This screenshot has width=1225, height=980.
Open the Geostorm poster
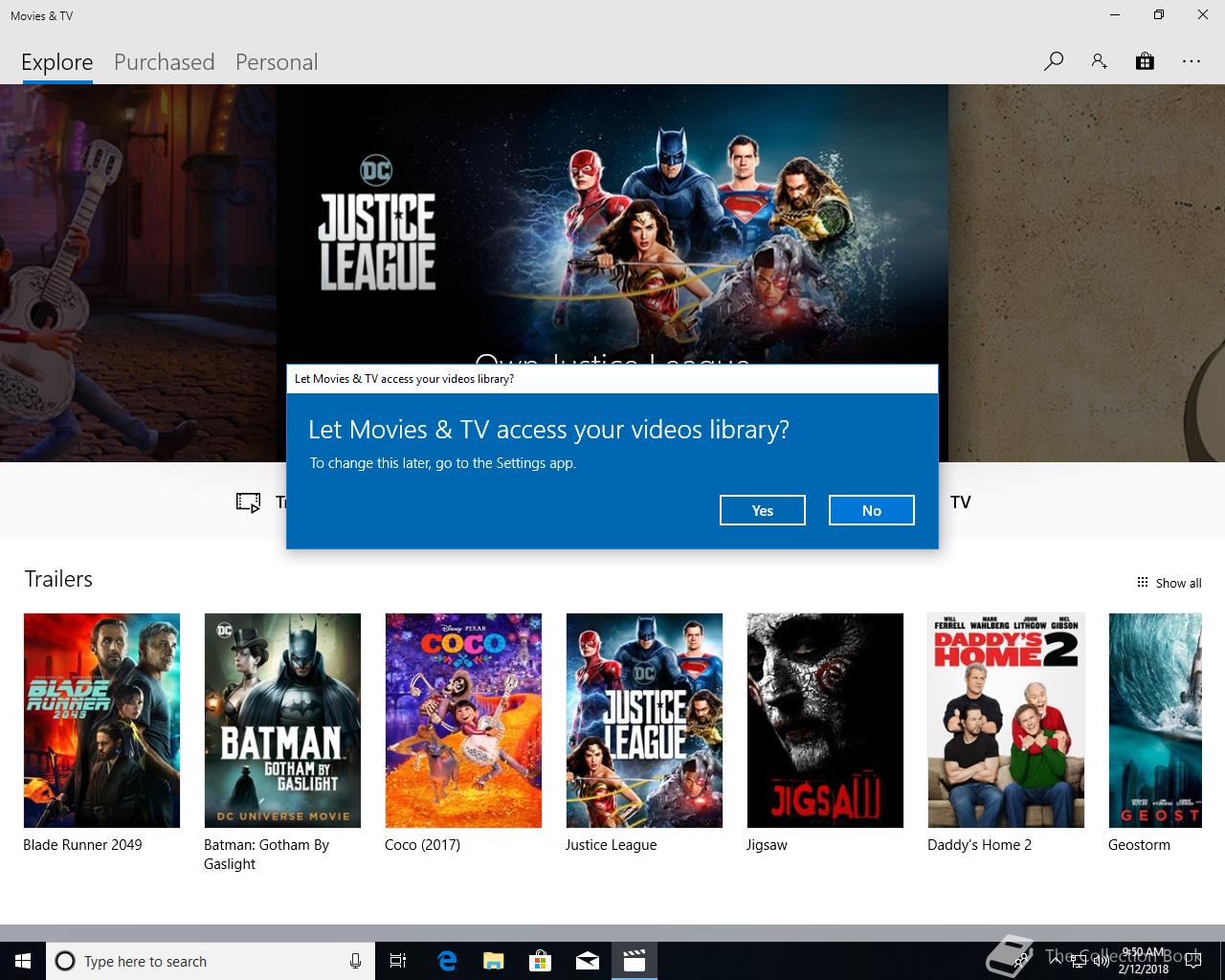[x=1155, y=721]
